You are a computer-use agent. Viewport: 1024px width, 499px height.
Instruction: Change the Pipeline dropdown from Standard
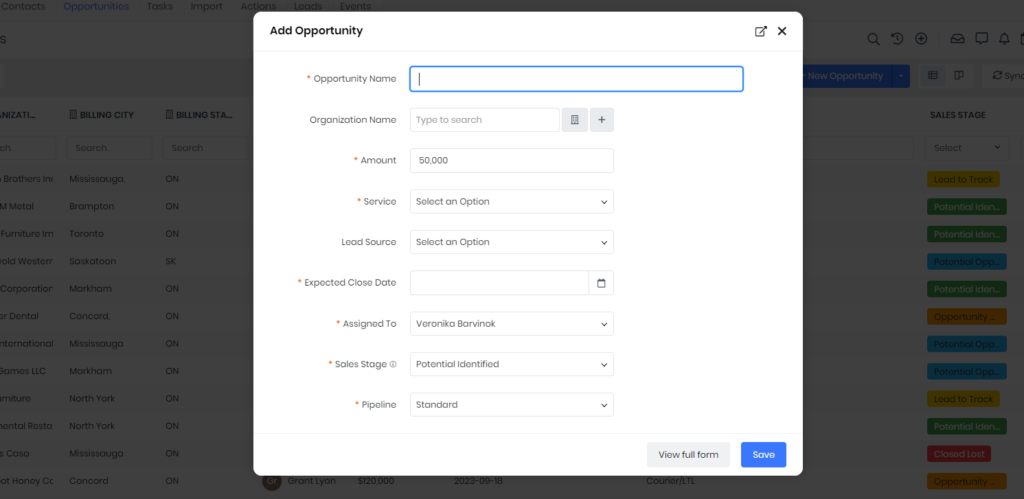[512, 405]
